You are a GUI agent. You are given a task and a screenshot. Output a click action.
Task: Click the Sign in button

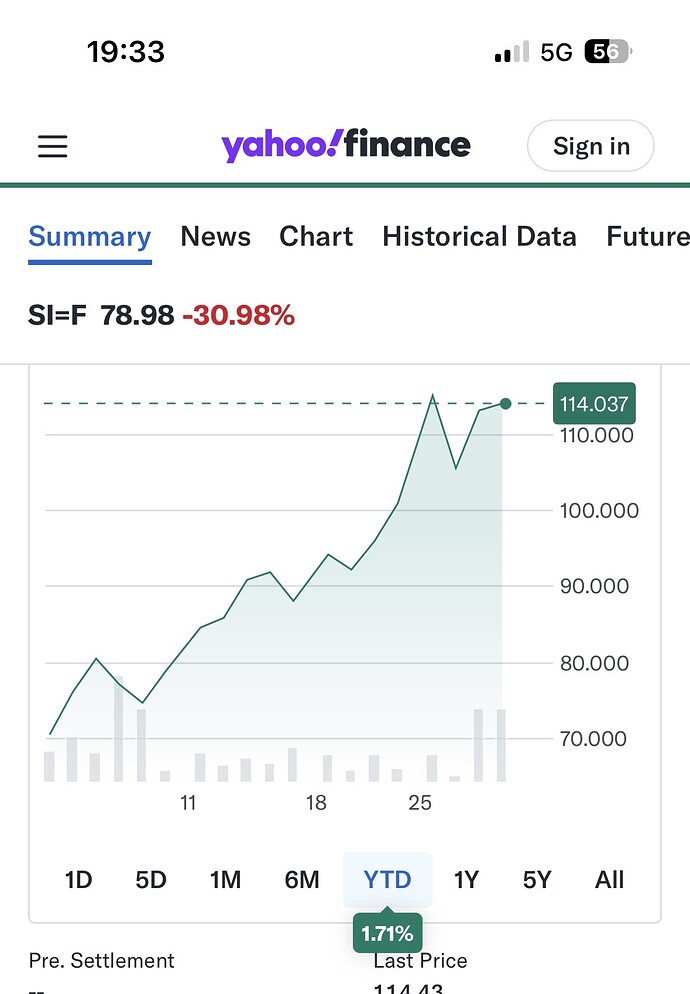click(590, 147)
